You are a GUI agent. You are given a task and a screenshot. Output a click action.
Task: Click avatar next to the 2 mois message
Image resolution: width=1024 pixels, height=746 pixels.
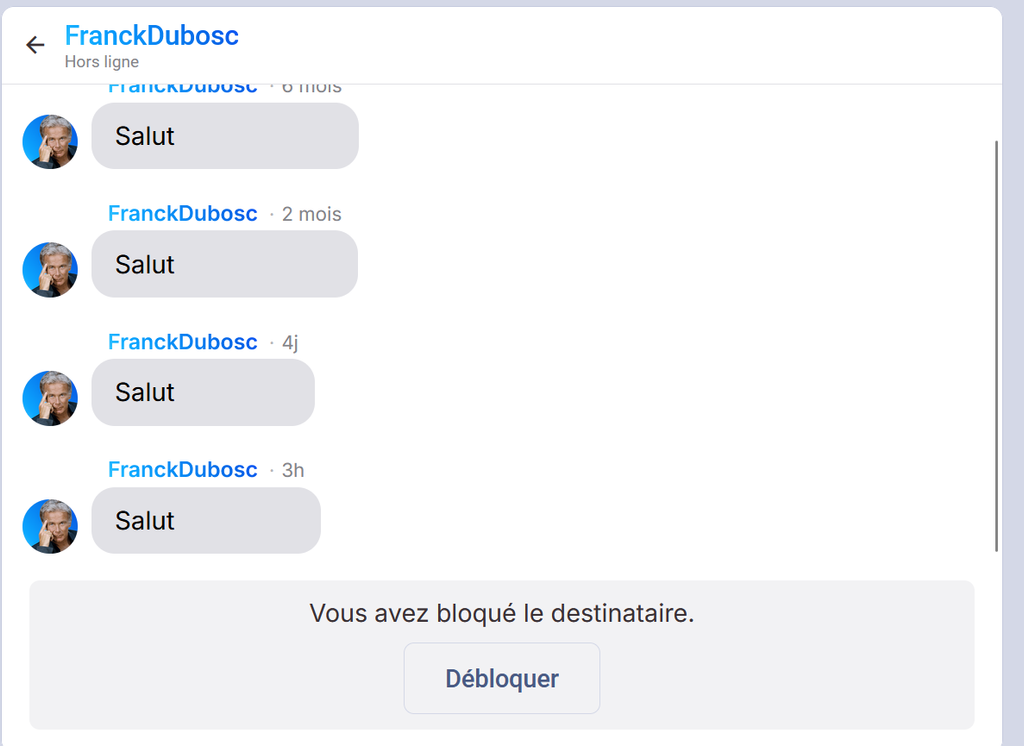point(50,270)
